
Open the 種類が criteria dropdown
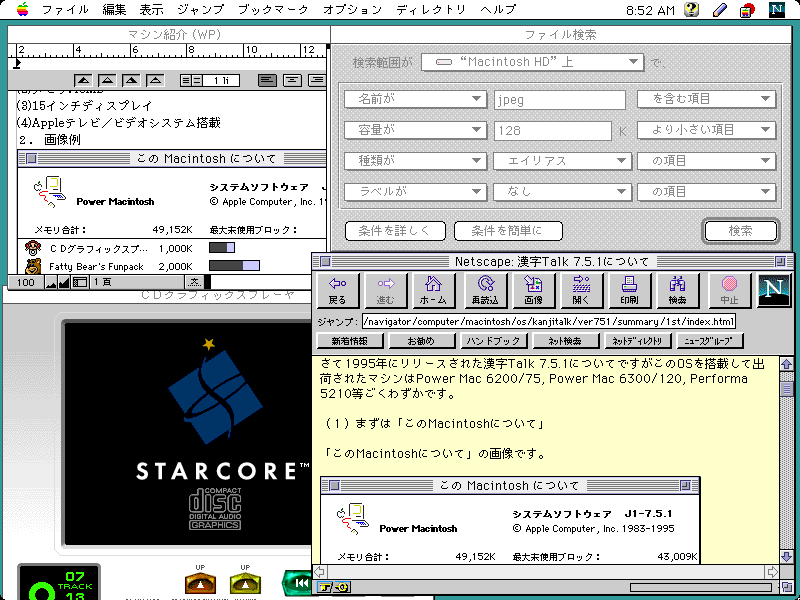(x=415, y=161)
